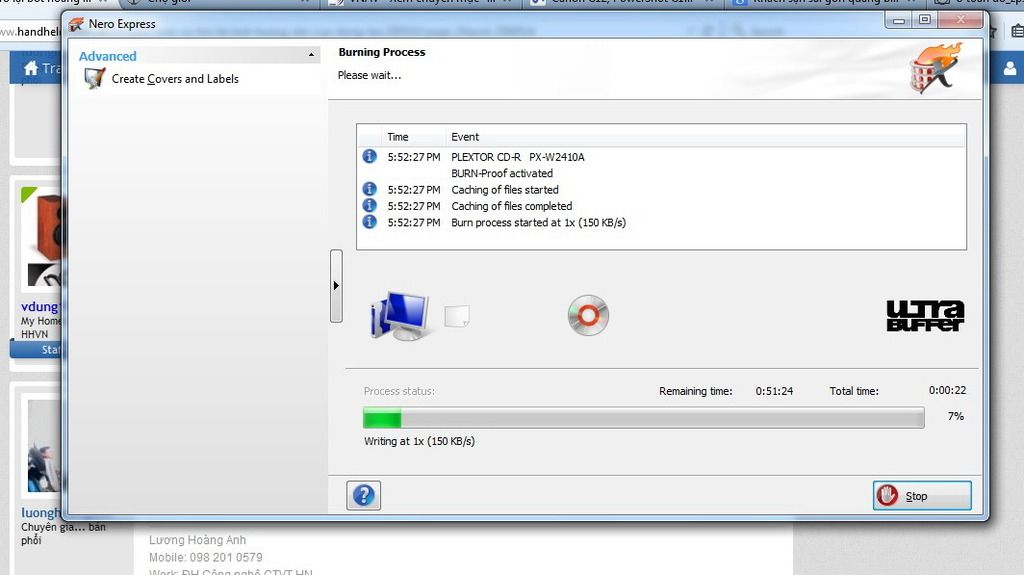Viewport: 1024px width, 575px height.
Task: Select the Burn process started at 1x event
Action: [x=538, y=222]
